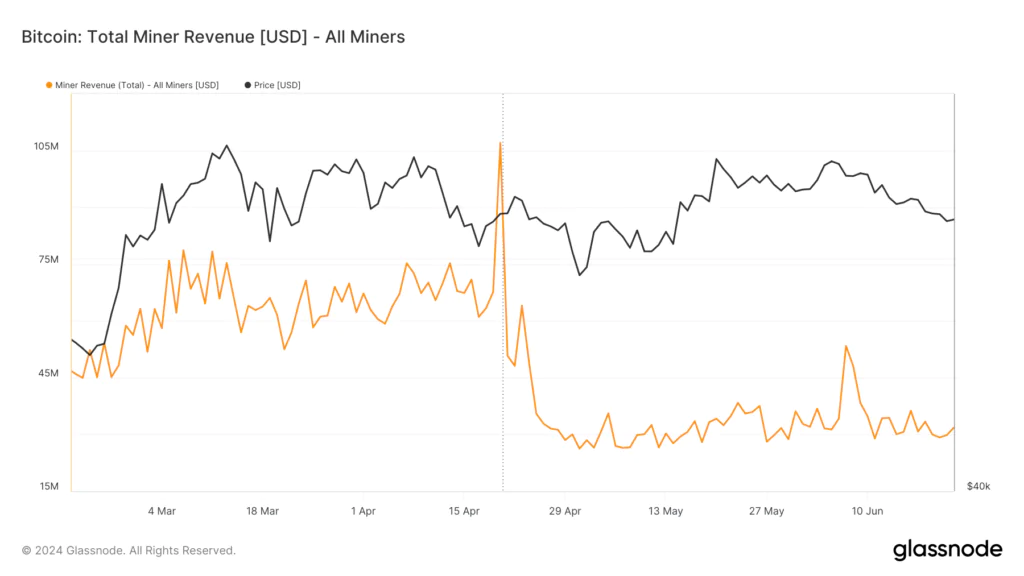This screenshot has height=576, width=1024.
Task: Select the 18 Mar date label
Action: tap(262, 511)
